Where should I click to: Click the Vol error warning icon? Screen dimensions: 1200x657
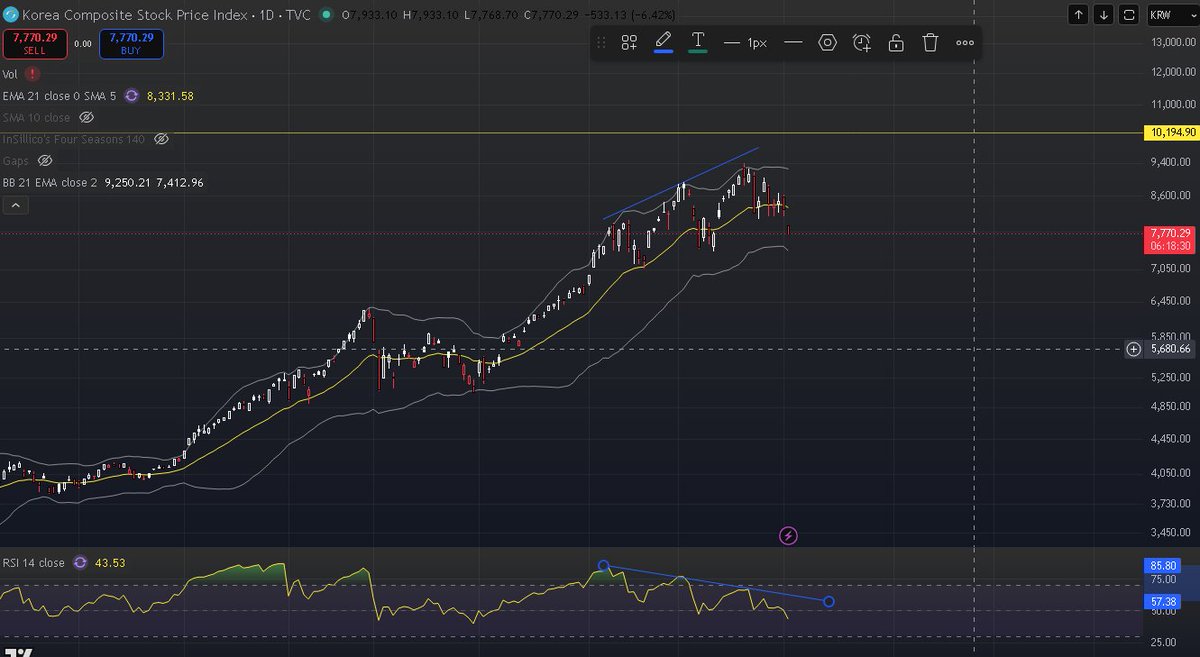(34, 74)
